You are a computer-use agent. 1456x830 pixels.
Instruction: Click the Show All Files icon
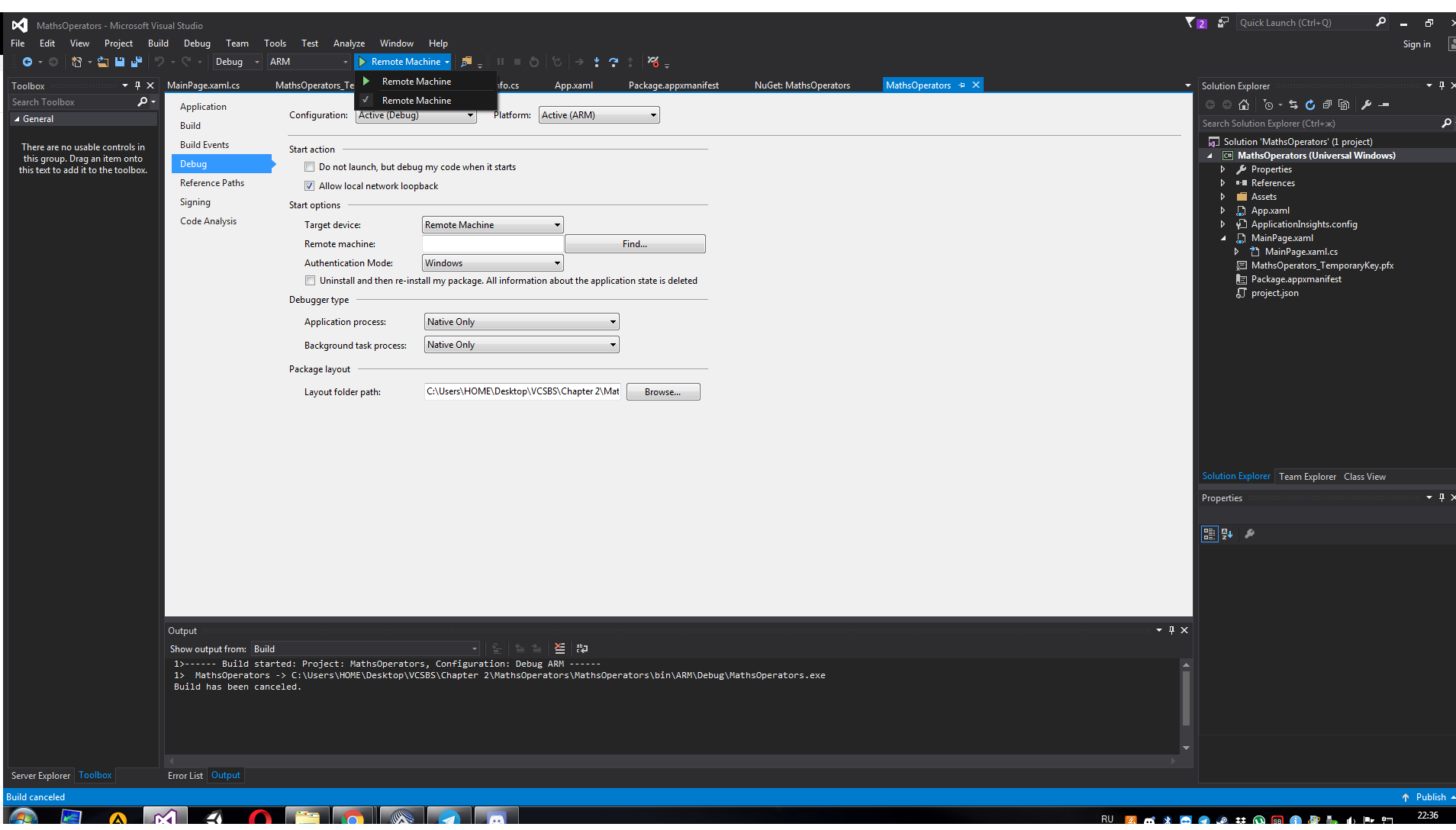click(x=1344, y=105)
